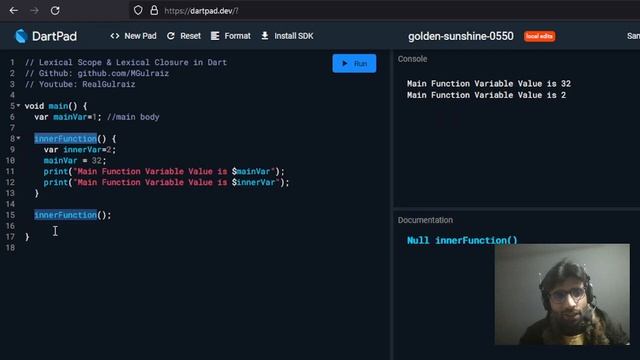
Task: Click the browser forward arrow
Action: pyautogui.click(x=34, y=11)
